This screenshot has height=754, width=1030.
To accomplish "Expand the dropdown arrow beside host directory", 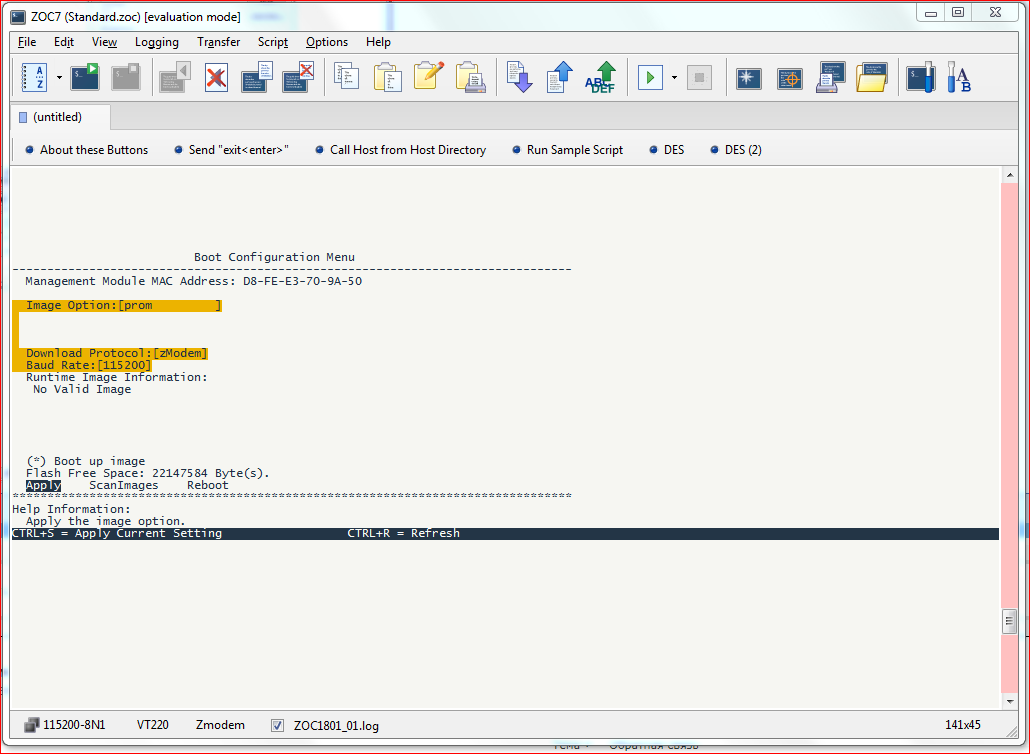I will pos(59,78).
